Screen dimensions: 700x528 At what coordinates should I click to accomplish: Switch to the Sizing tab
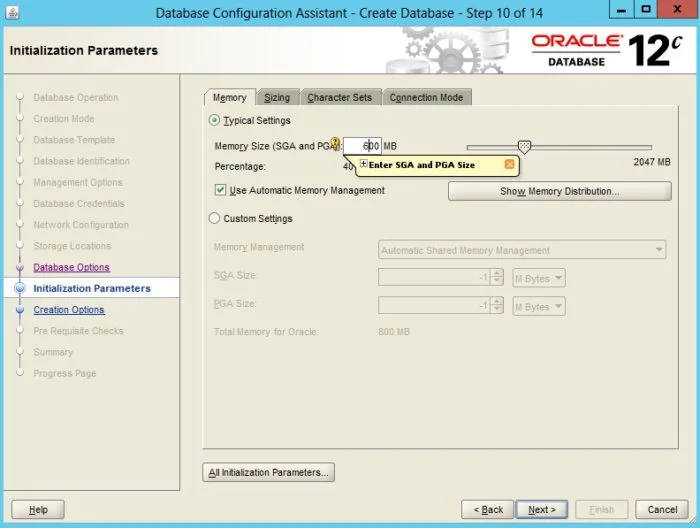[277, 97]
